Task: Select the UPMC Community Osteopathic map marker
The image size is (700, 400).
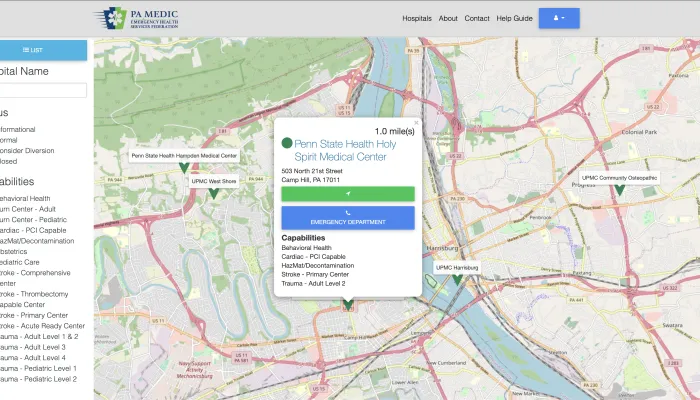Action: (x=619, y=189)
